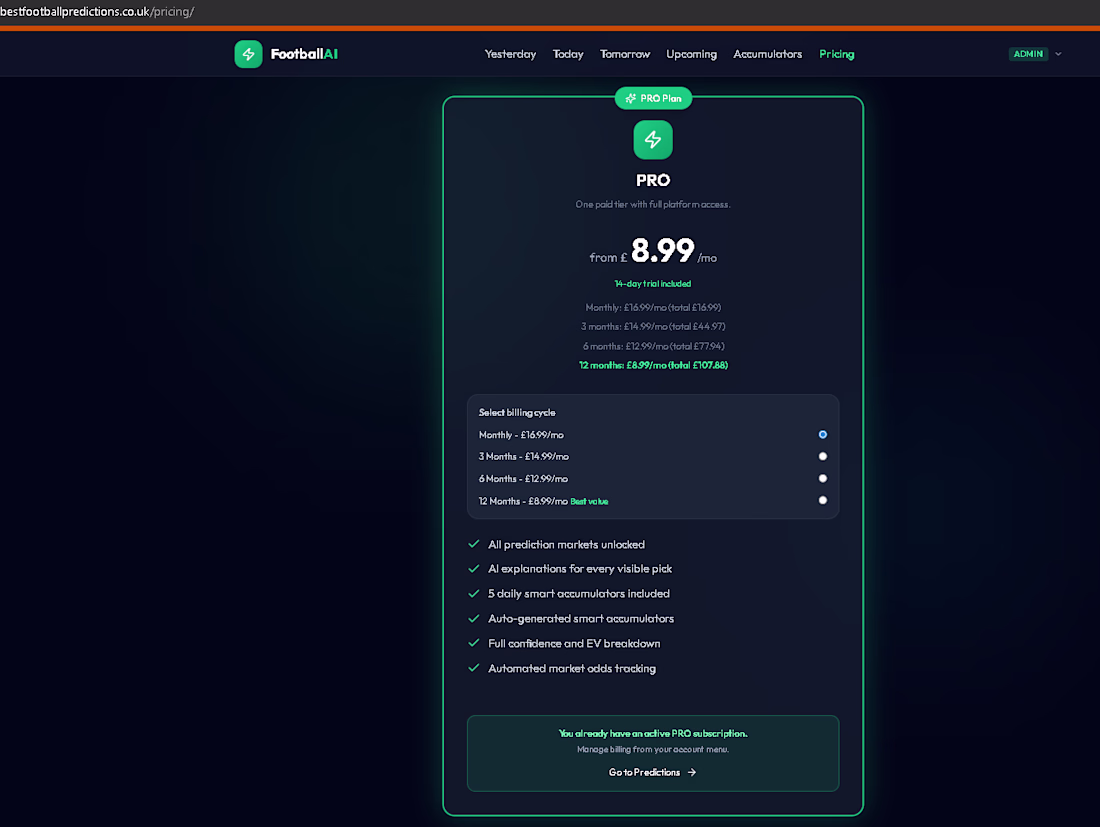This screenshot has height=827, width=1100.
Task: Click the 12 months total £107.88 line
Action: pyautogui.click(x=653, y=365)
